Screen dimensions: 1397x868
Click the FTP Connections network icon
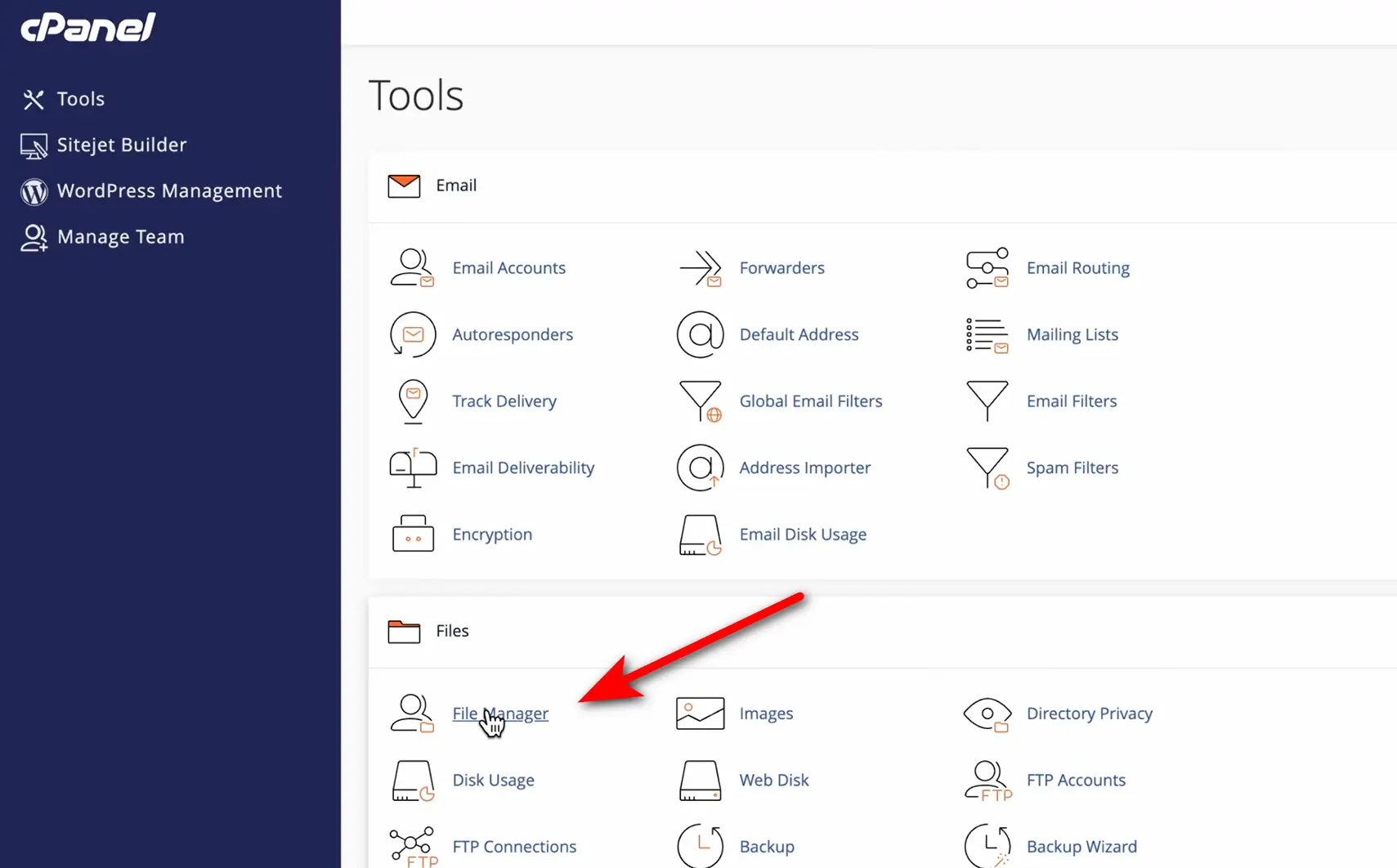412,847
